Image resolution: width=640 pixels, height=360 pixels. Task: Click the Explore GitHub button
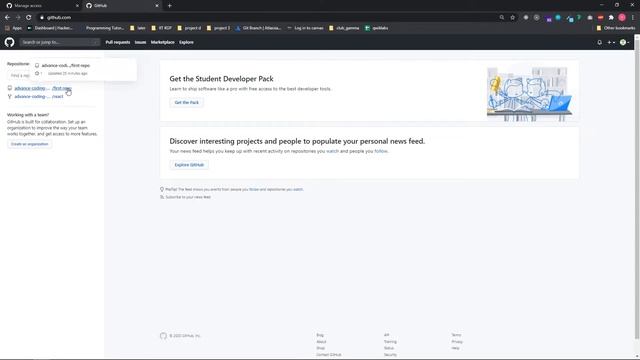(x=189, y=165)
